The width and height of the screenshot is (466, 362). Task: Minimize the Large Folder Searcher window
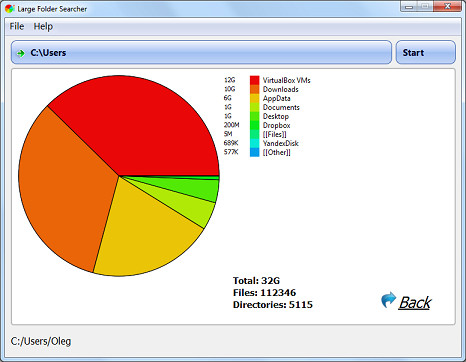(409, 6)
